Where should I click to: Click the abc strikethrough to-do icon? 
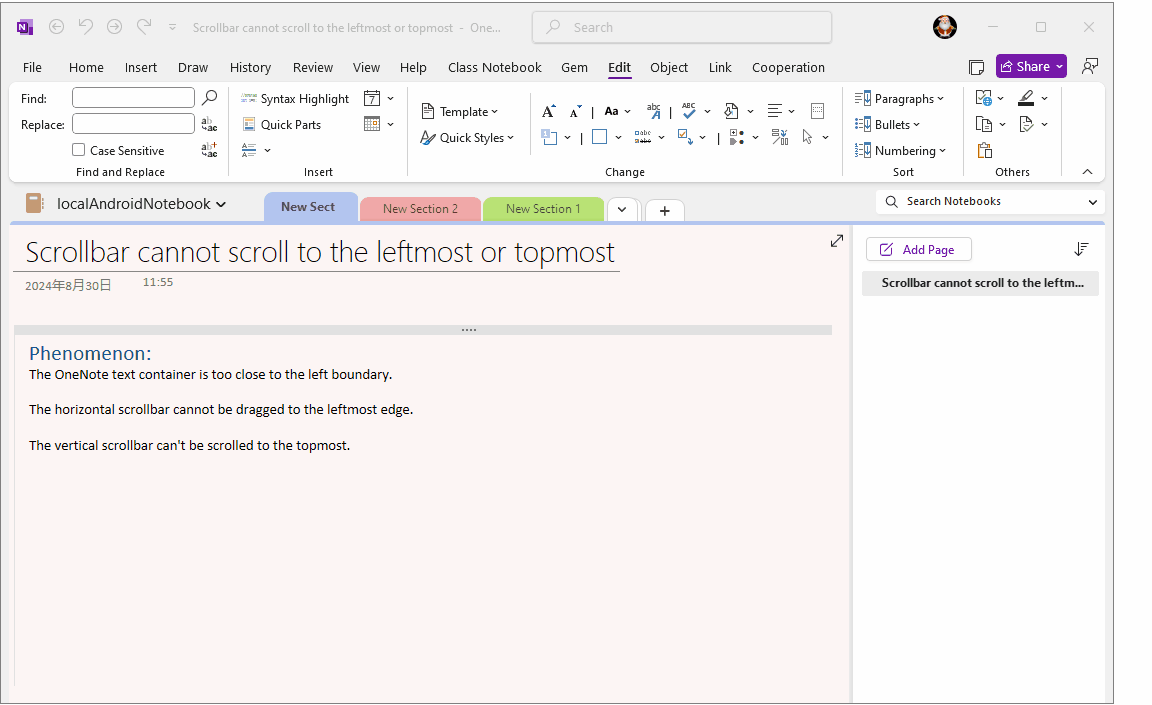coord(643,137)
